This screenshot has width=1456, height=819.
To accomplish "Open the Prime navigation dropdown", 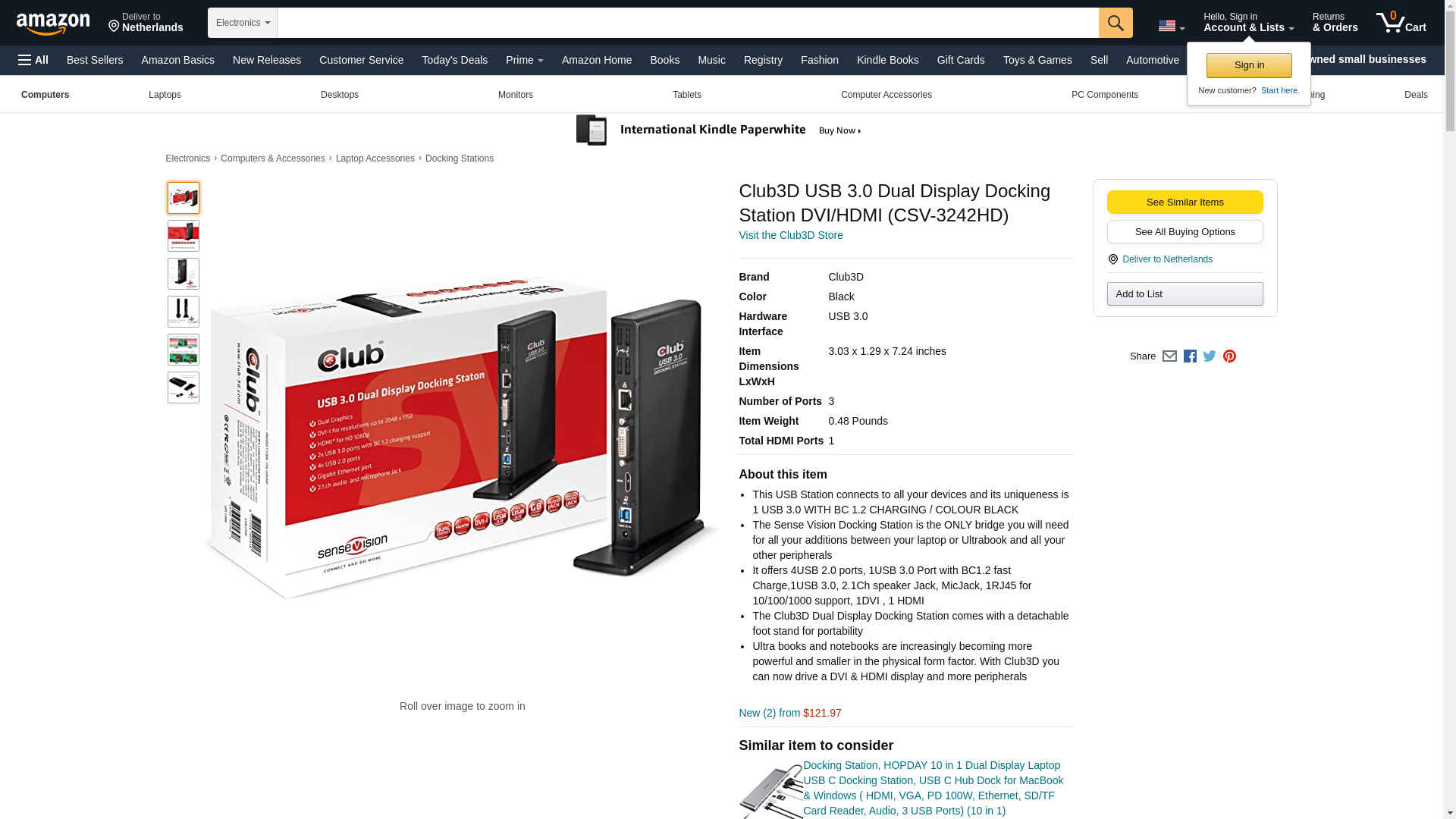I will coord(525,60).
